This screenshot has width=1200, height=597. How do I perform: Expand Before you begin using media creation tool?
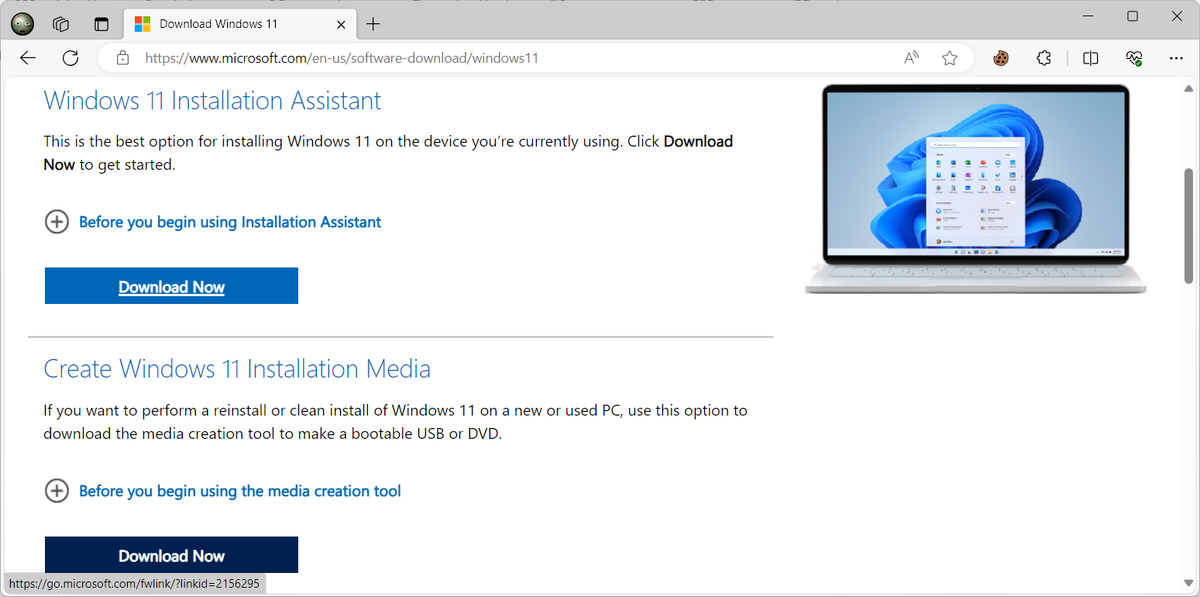coord(223,491)
